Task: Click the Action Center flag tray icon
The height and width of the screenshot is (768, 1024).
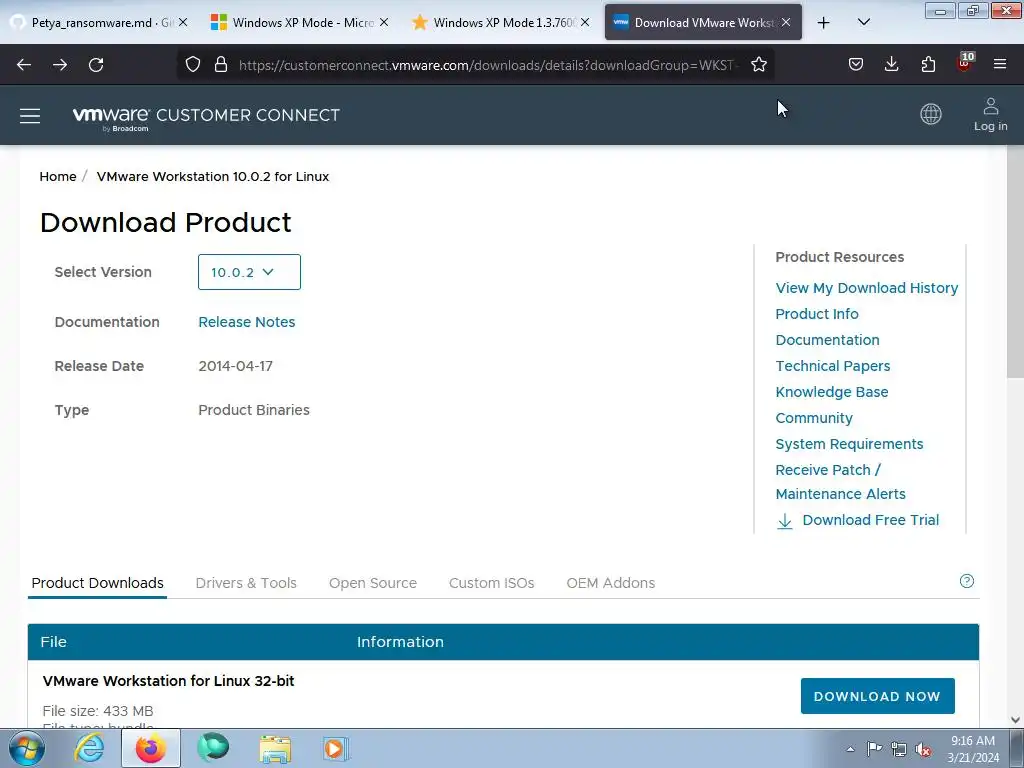Action: point(874,749)
